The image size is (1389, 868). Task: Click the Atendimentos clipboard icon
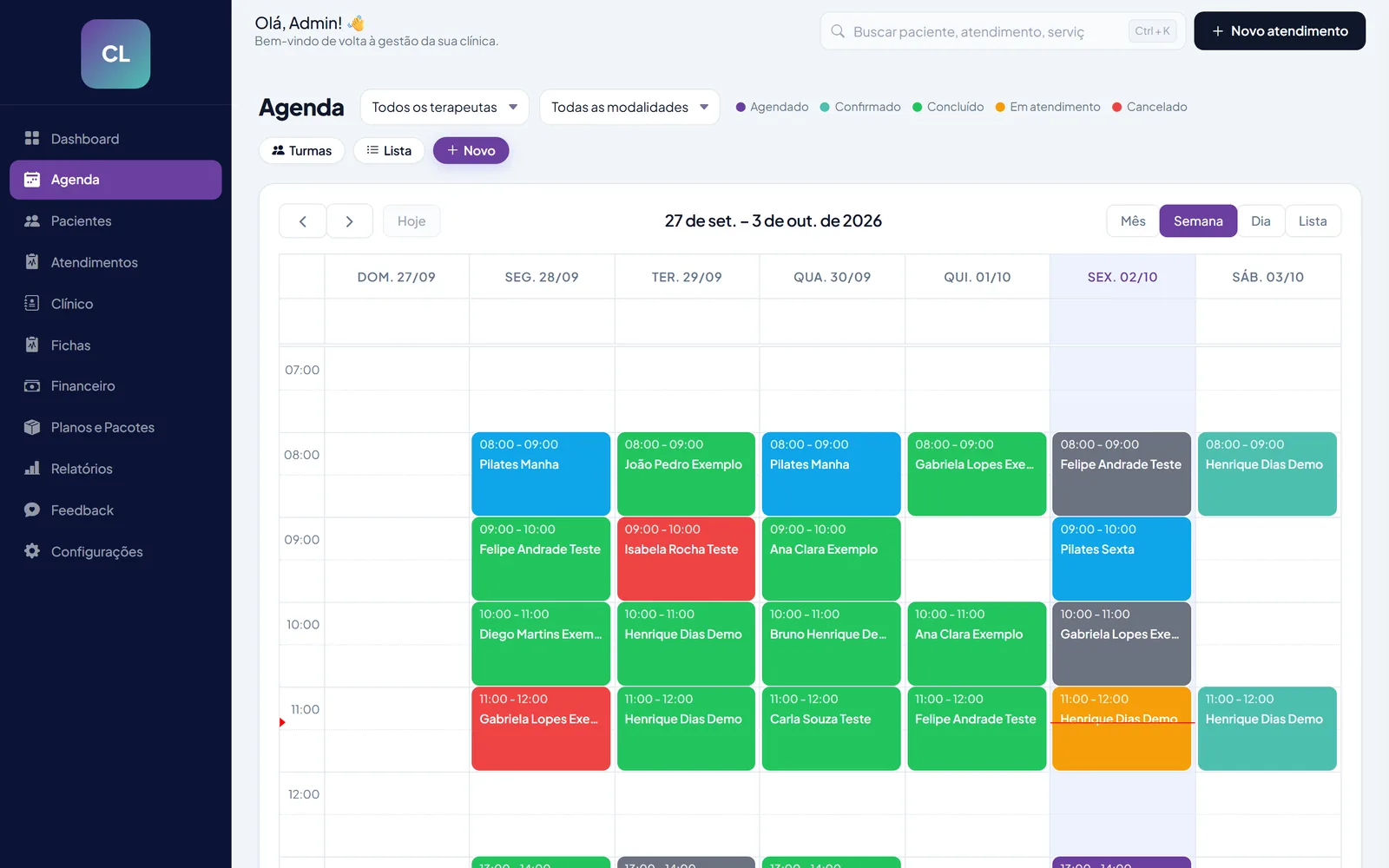click(32, 261)
